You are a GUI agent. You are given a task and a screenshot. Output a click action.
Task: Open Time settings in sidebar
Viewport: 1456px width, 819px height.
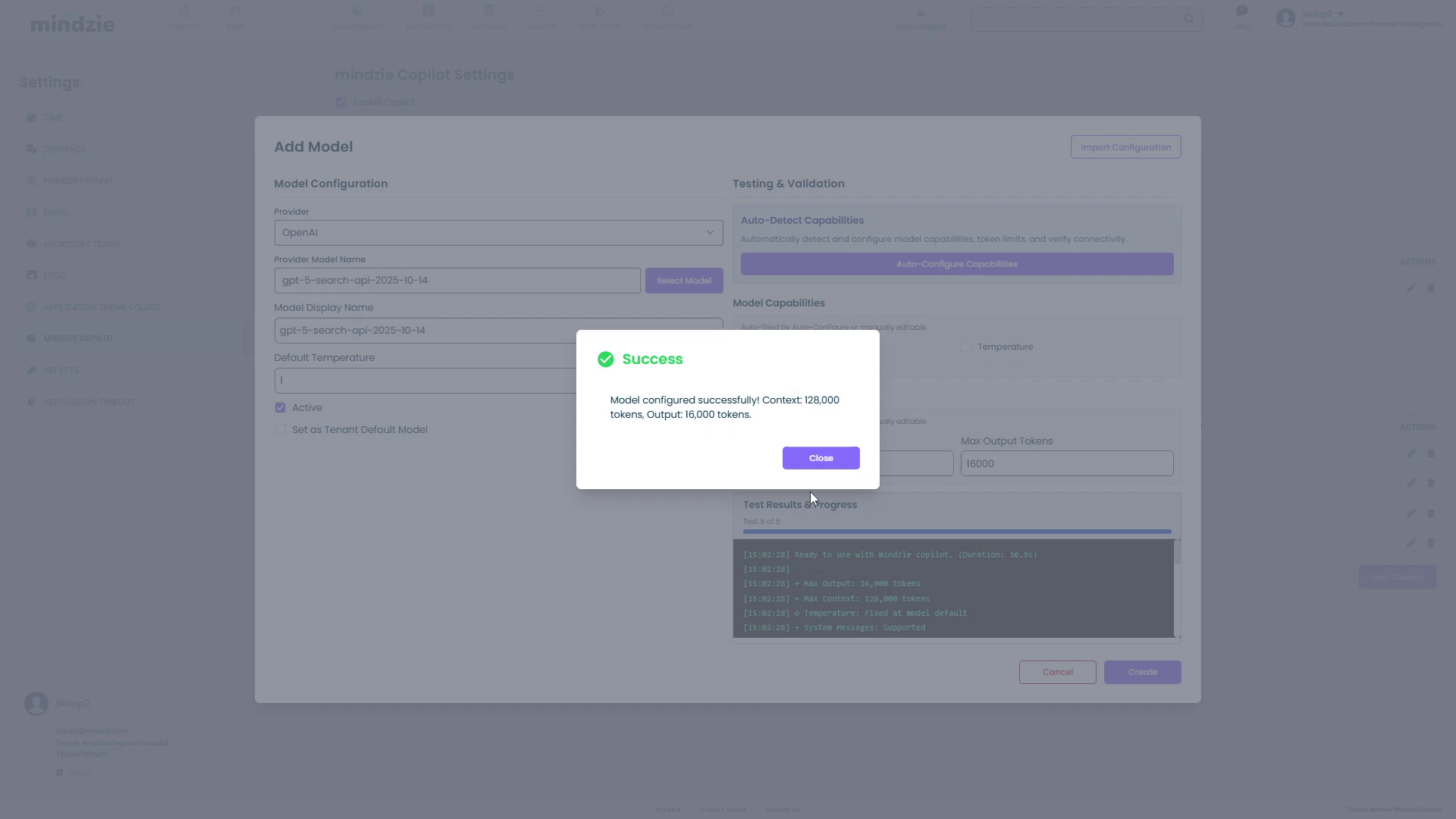click(x=53, y=118)
